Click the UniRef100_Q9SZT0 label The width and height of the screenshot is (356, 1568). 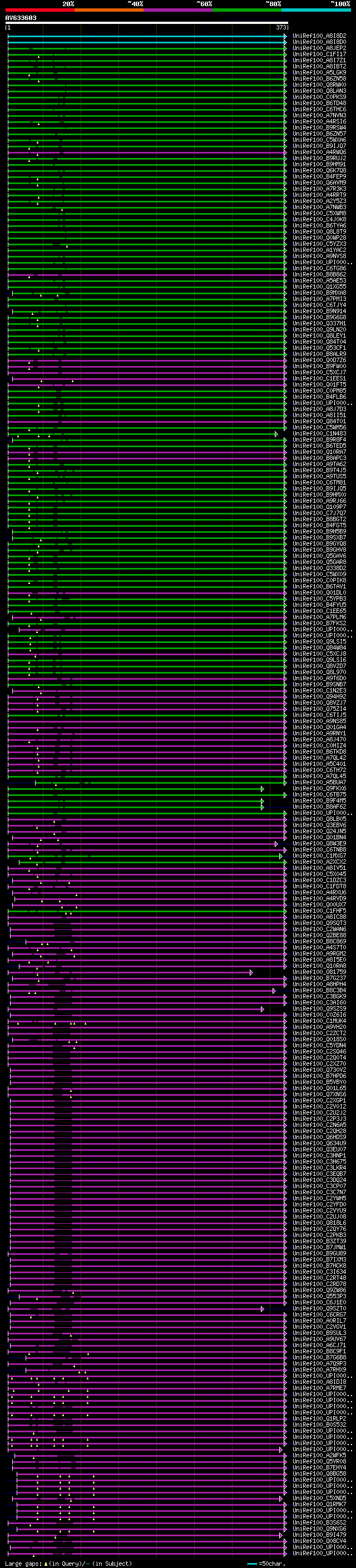(x=319, y=1309)
